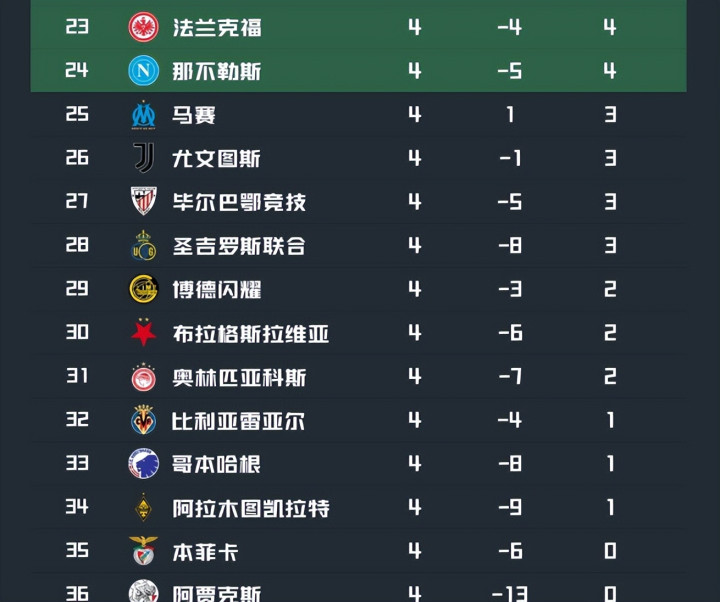Click the Olympiacos club crest
720x602 pixels.
tap(144, 377)
